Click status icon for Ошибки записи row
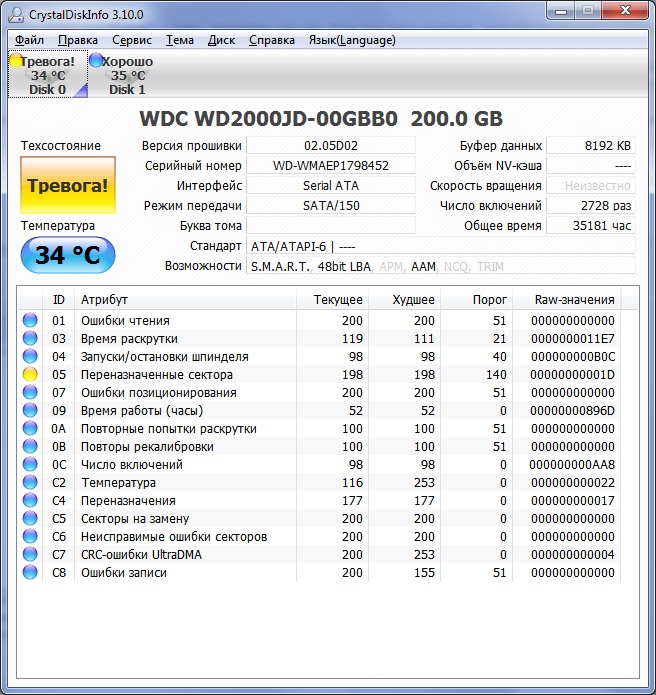The height and width of the screenshot is (695, 656). tap(30, 572)
